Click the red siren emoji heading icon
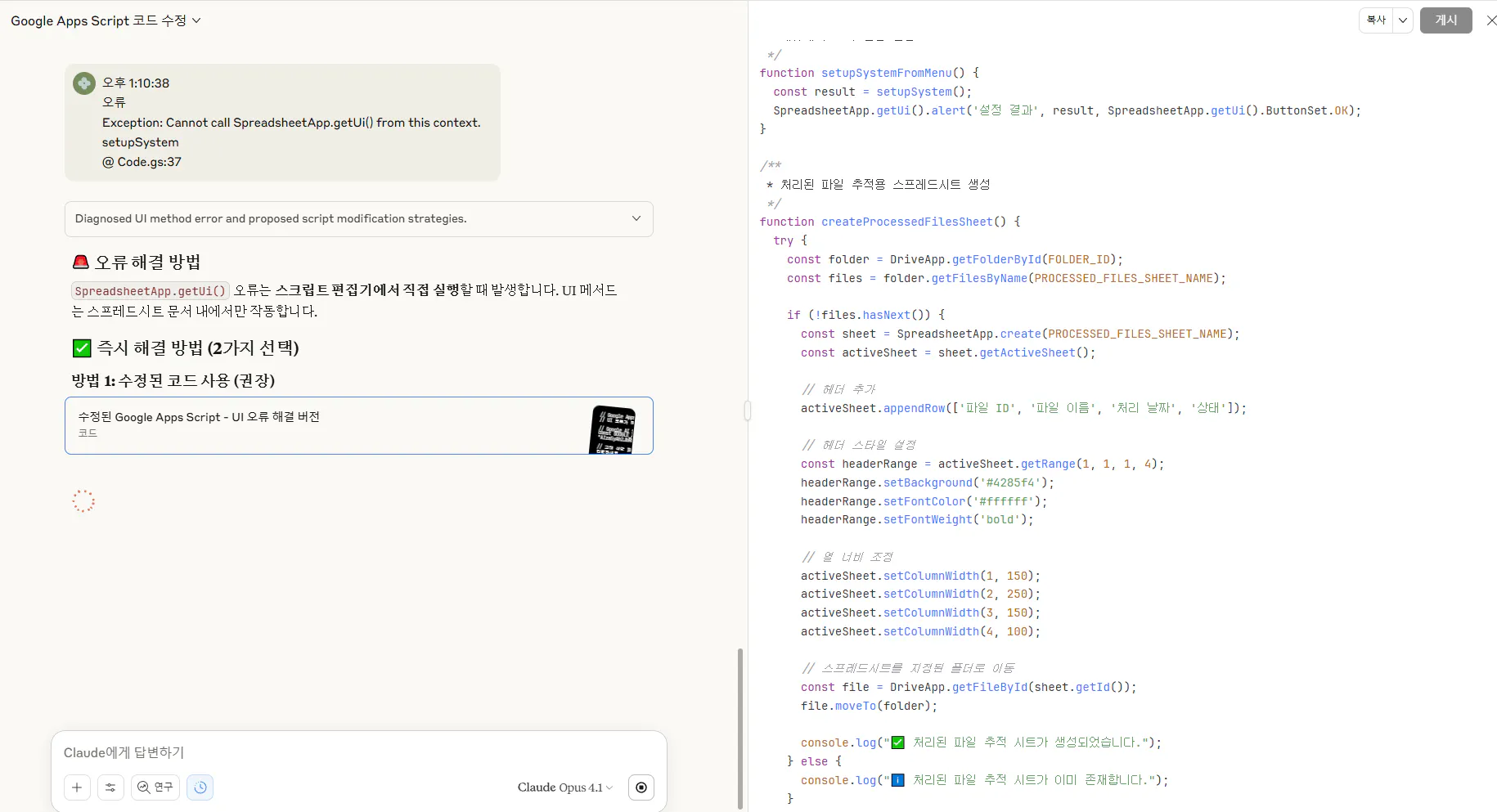Screen dimensions: 1497x812 pyautogui.click(x=81, y=262)
